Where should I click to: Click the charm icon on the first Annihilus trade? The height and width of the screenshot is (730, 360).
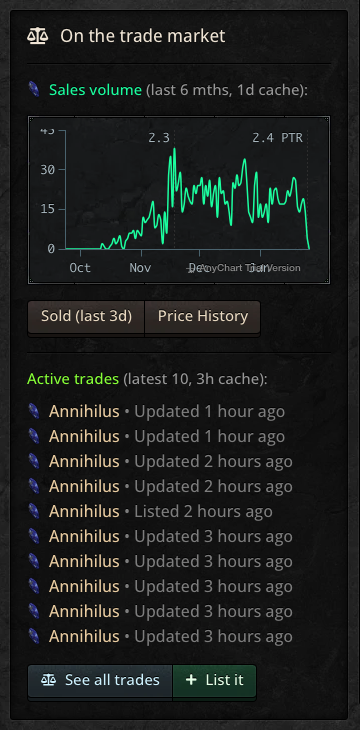[x=34, y=412]
